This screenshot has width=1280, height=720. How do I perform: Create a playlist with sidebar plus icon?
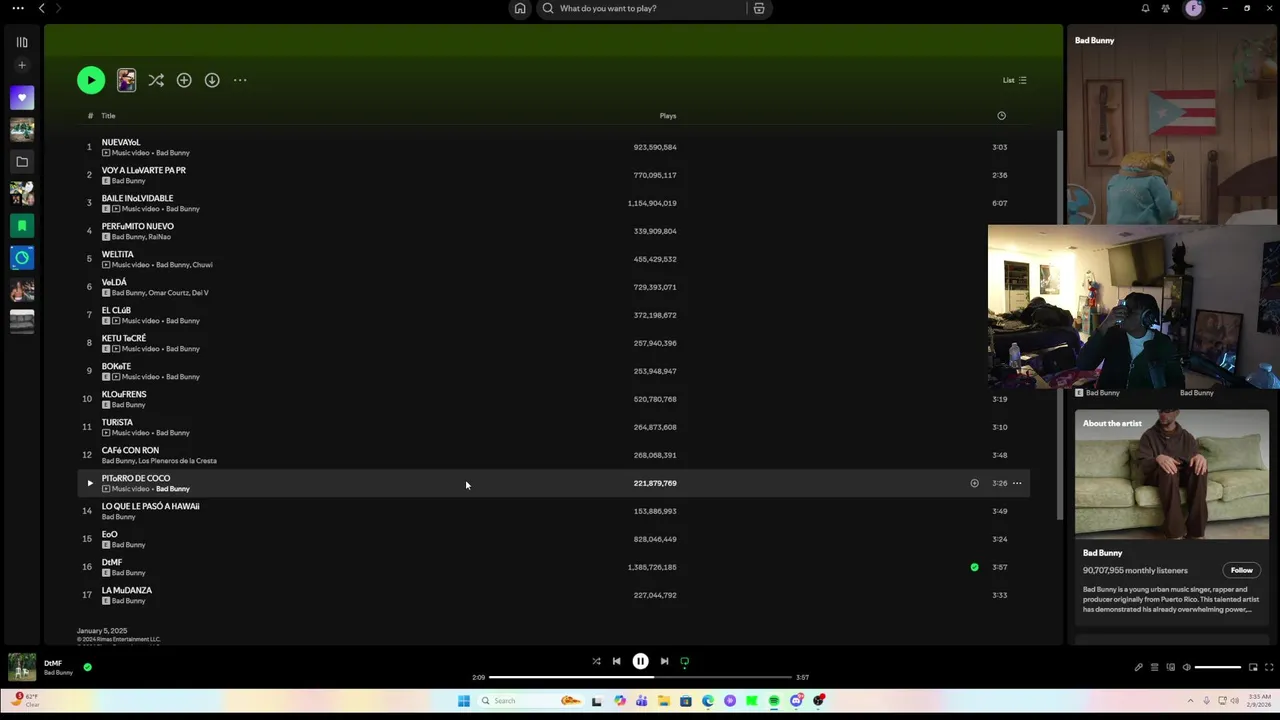22,66
